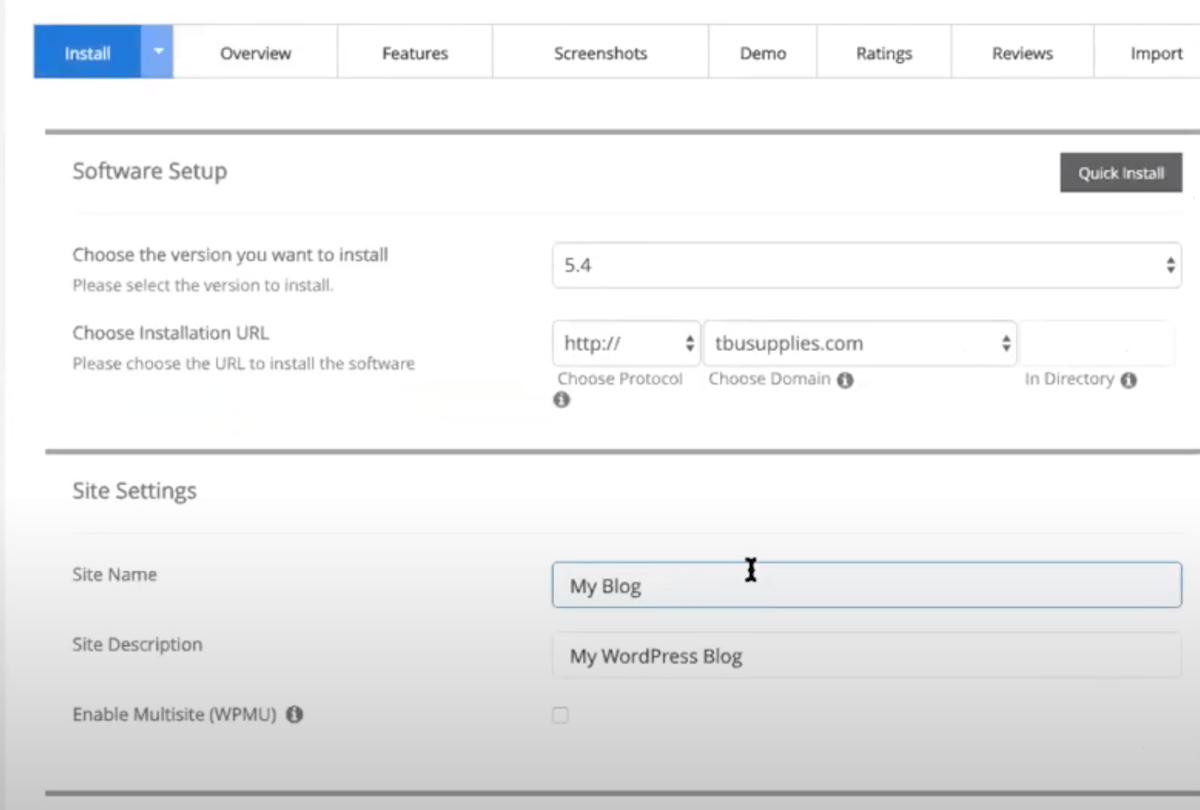Image resolution: width=1200 pixels, height=810 pixels.
Task: Go to the Demo tab
Action: tap(763, 53)
